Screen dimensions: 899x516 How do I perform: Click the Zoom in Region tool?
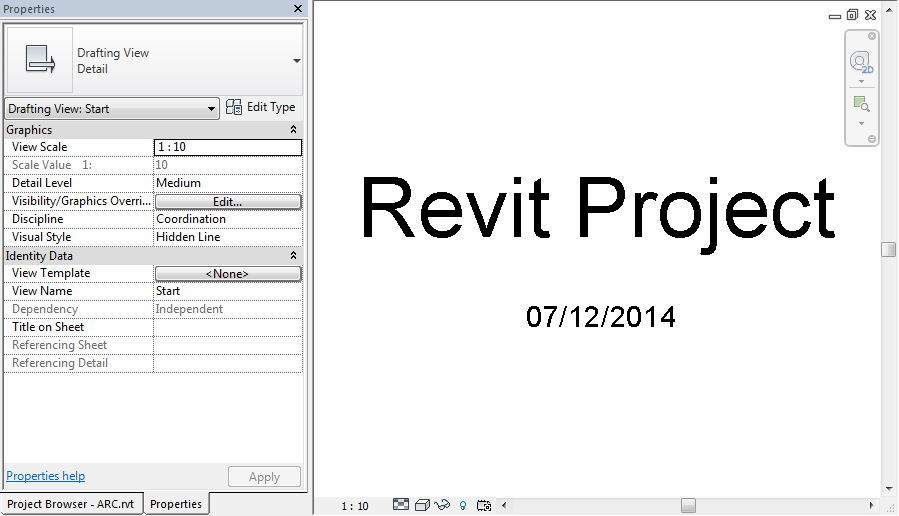(x=861, y=104)
